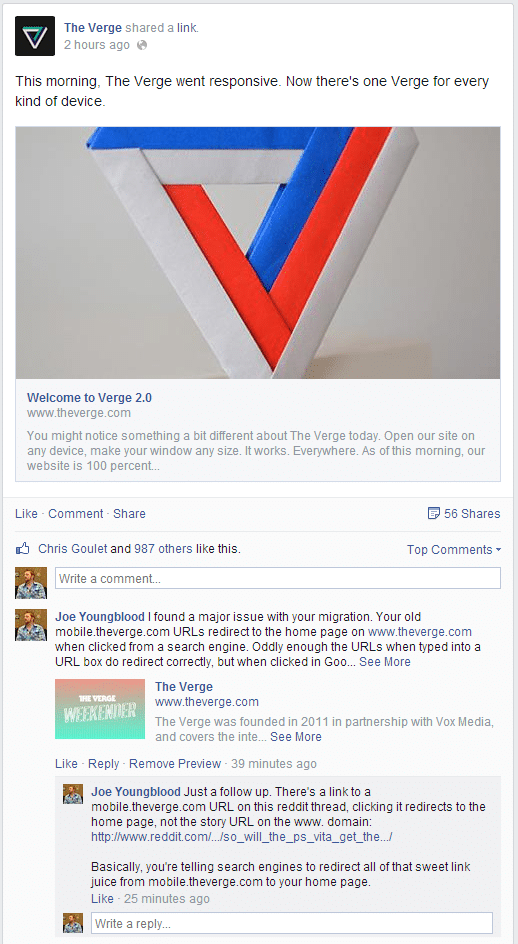
Task: Click the avatar beside Write a comment
Action: [31, 583]
